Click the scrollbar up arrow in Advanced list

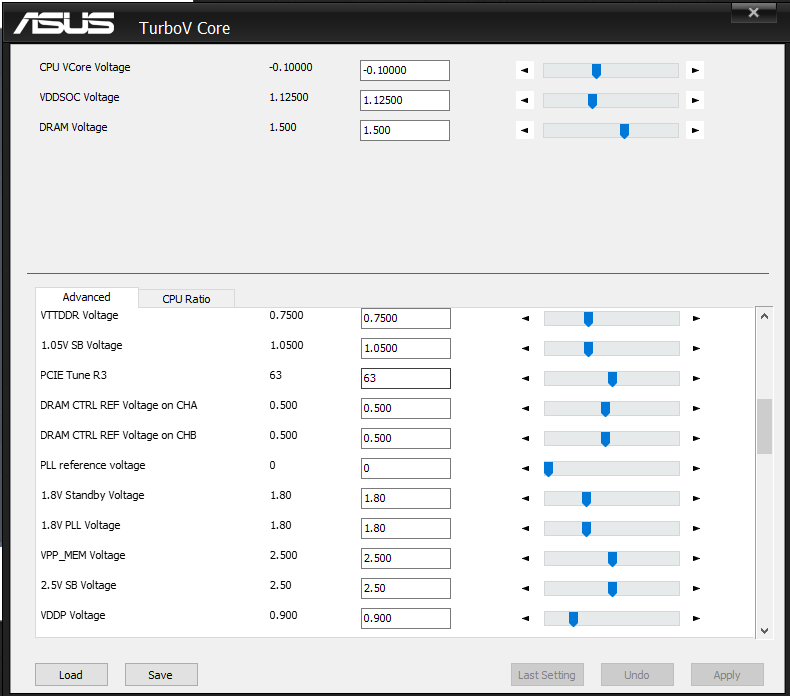click(764, 317)
